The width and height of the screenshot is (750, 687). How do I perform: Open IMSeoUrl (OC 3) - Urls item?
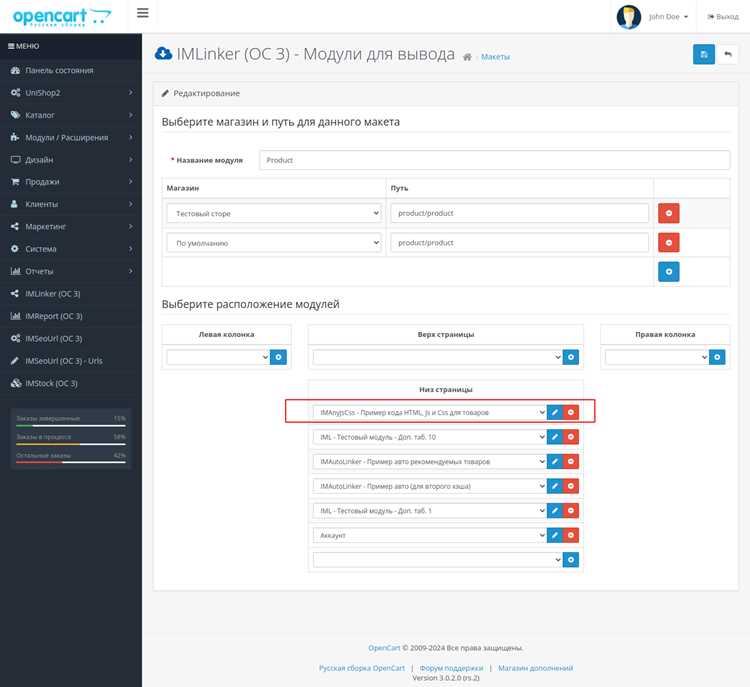click(x=71, y=361)
